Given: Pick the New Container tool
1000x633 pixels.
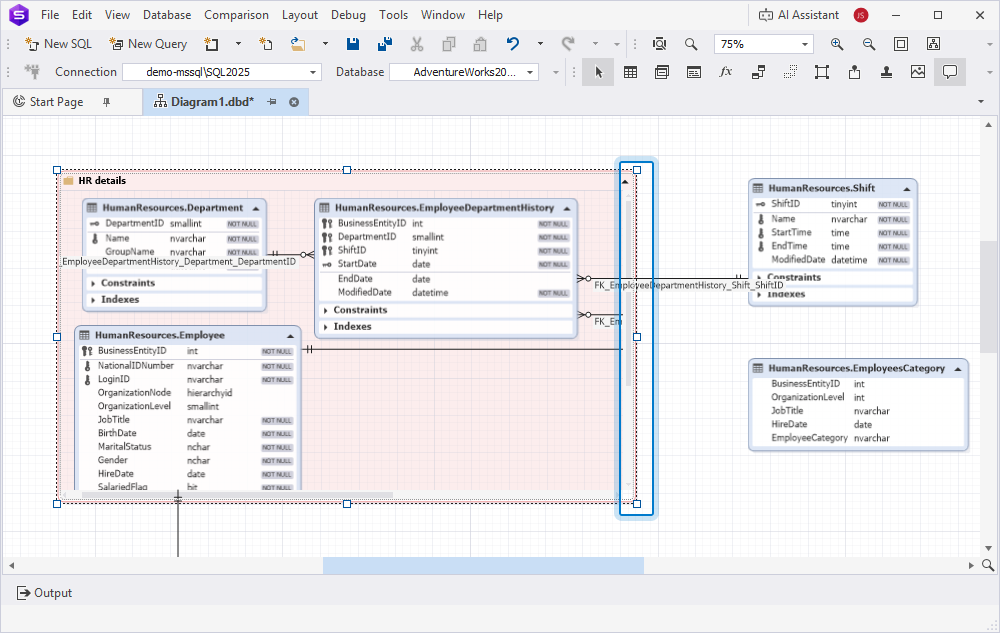Looking at the screenshot, I should pyautogui.click(x=822, y=72).
